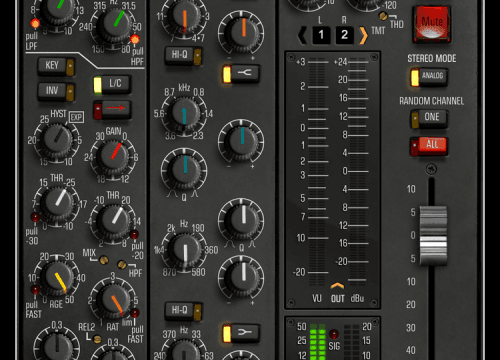Click the pull LPF red LED
The image size is (500, 360).
point(35,23)
